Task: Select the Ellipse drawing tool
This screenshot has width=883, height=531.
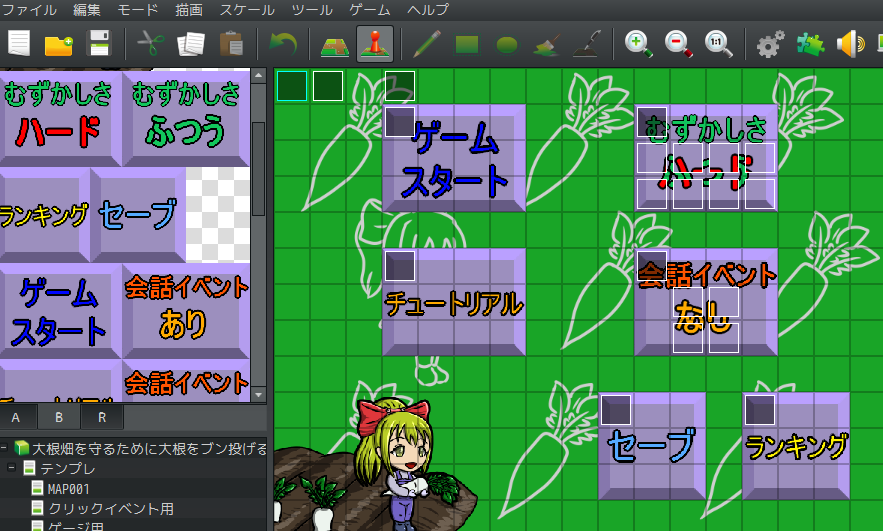Action: (507, 44)
